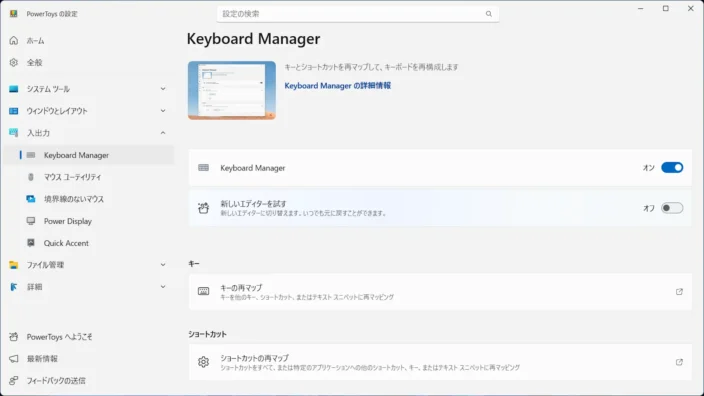This screenshot has width=704, height=396.
Task: Collapse the 入出力 section chevron
Action: [x=163, y=133]
